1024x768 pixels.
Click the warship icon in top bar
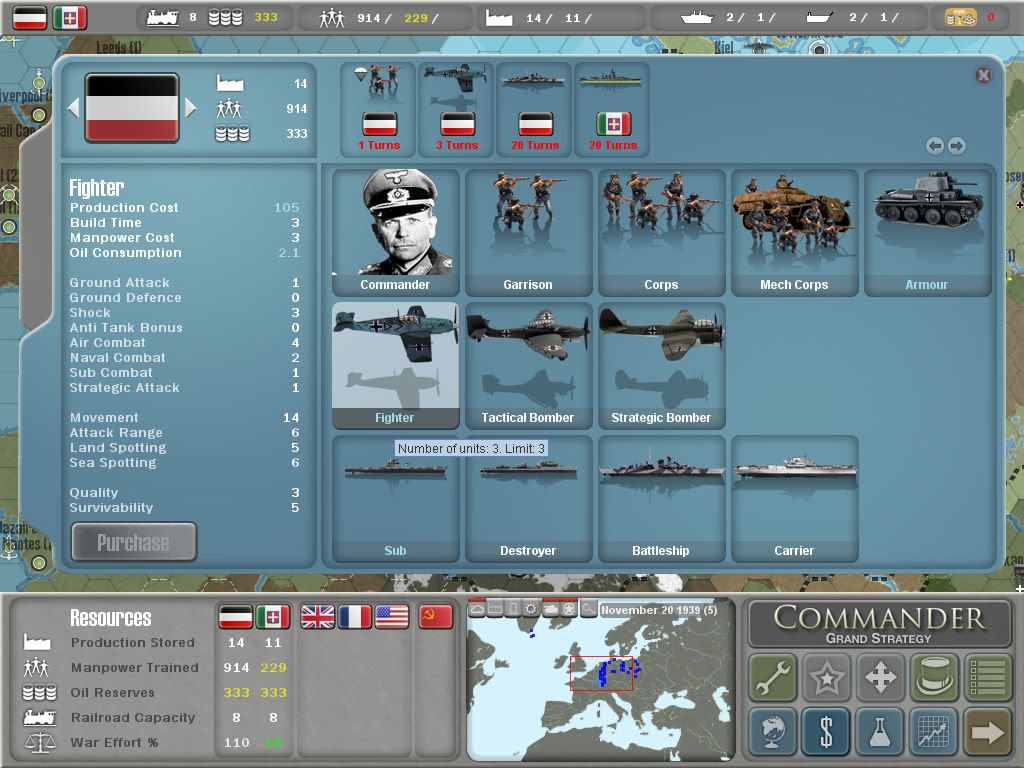coord(697,18)
